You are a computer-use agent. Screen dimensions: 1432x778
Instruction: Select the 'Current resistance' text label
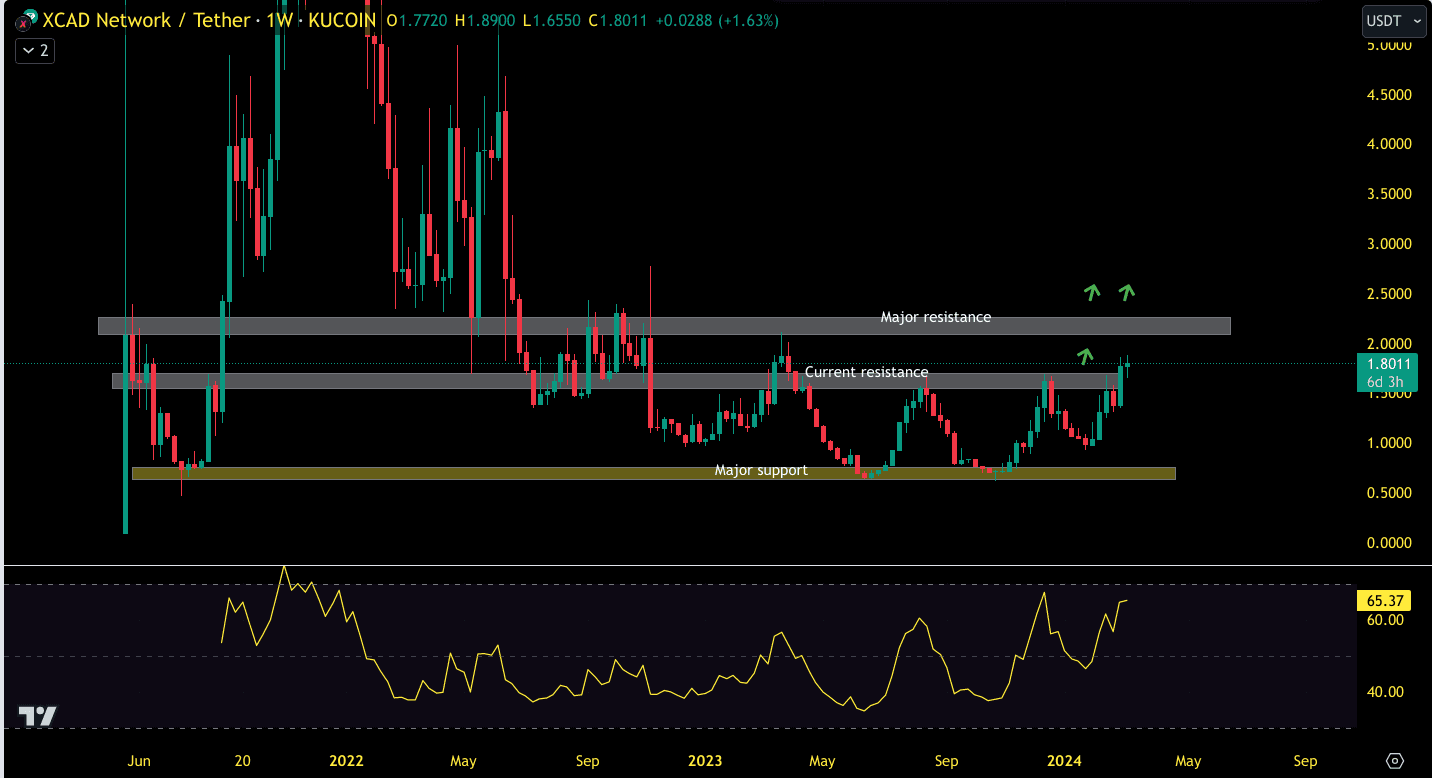click(x=866, y=372)
